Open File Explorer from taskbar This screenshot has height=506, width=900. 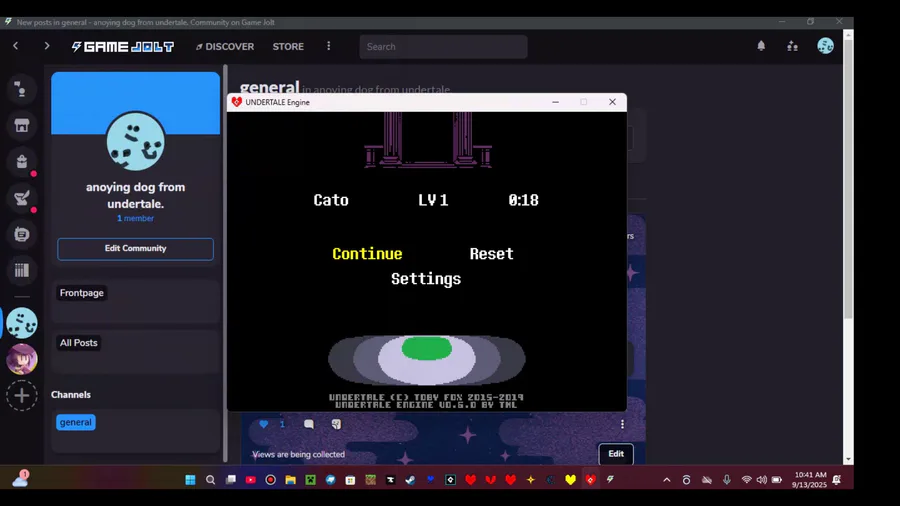coord(290,480)
